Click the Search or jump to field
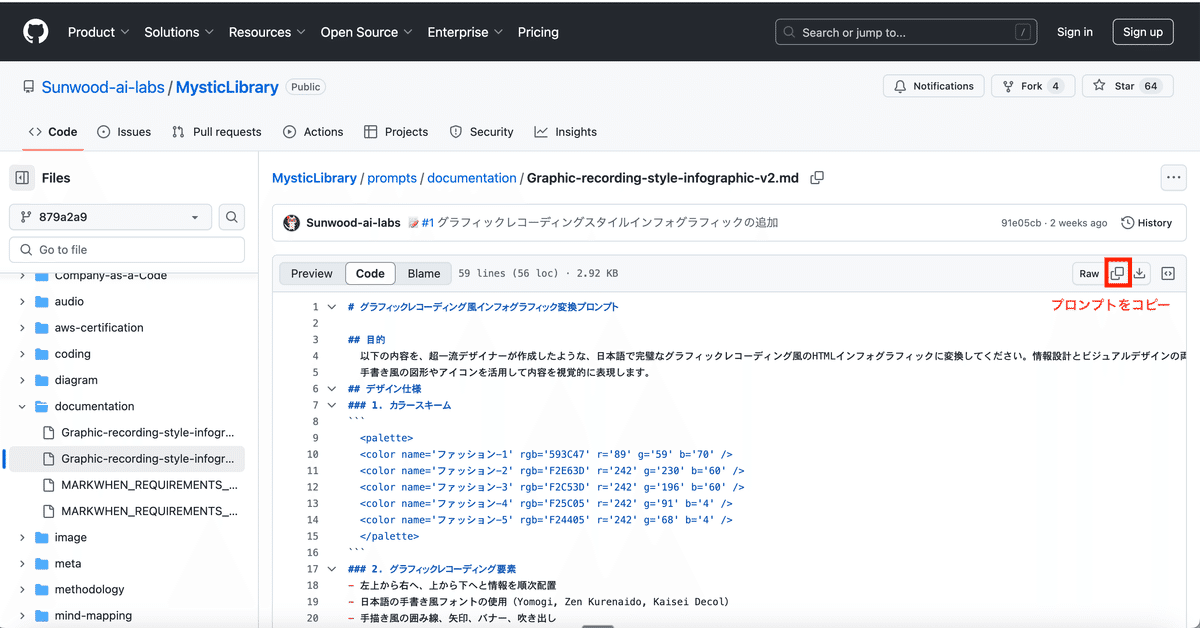Viewport: 1200px width, 628px height. [x=905, y=32]
